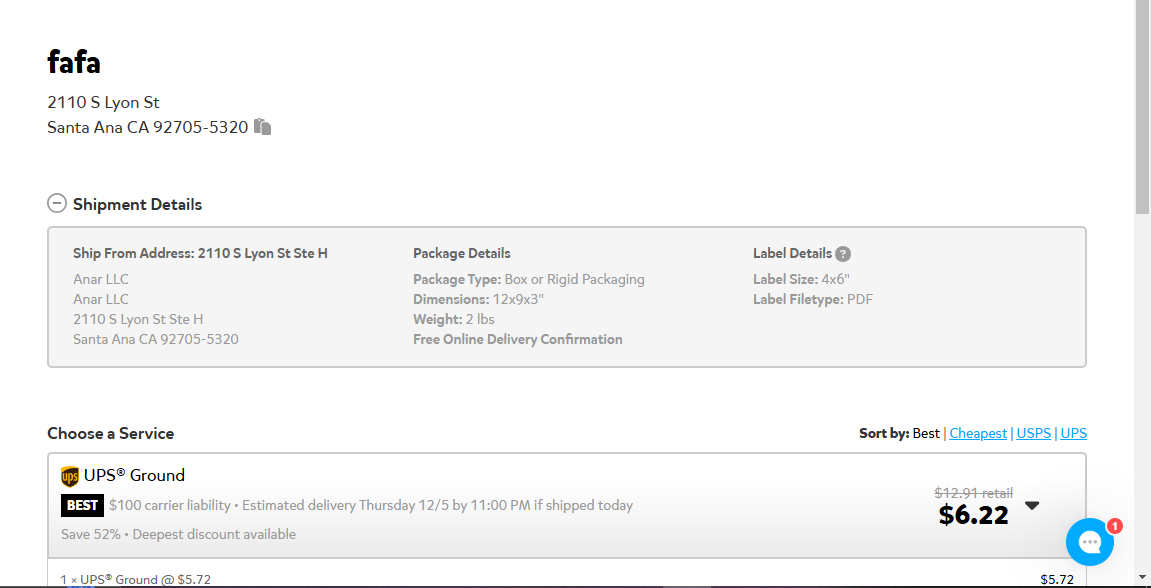Open the Label Details help question mark

click(x=843, y=254)
